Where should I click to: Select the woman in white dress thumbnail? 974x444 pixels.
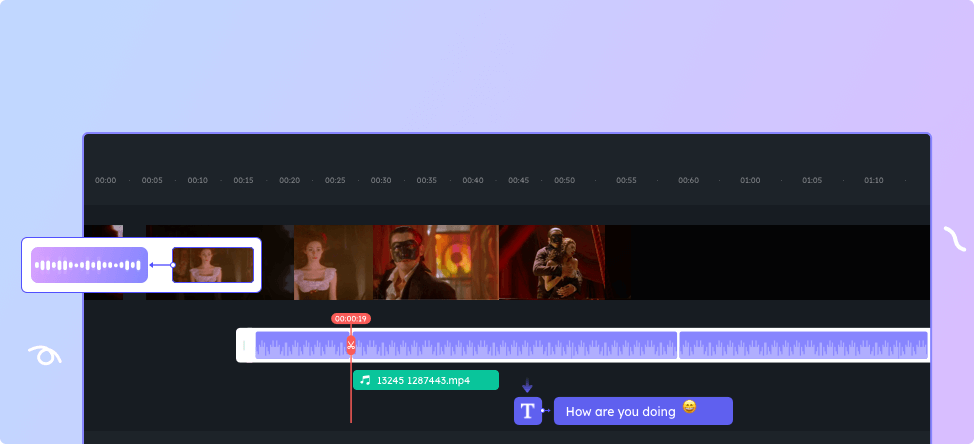coord(334,262)
